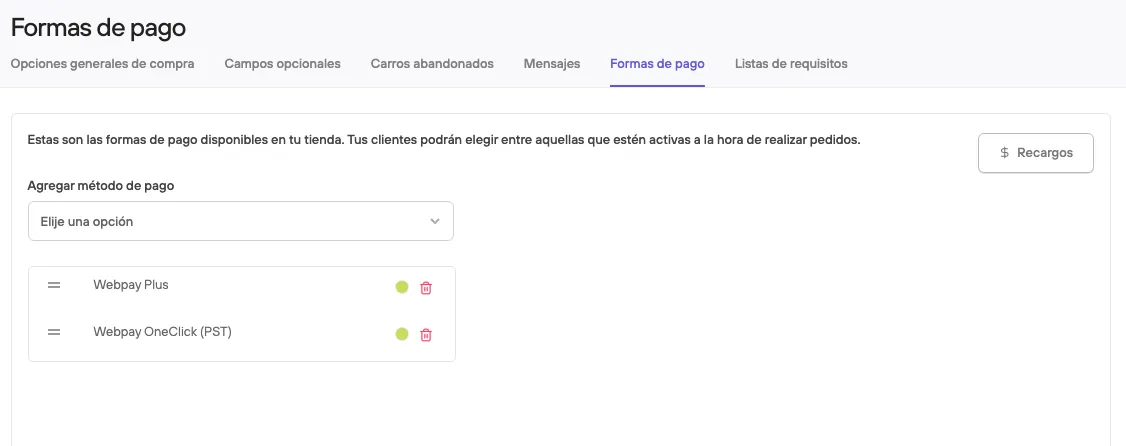
Task: Toggle Webpay Plus active status dot
Action: (x=402, y=287)
